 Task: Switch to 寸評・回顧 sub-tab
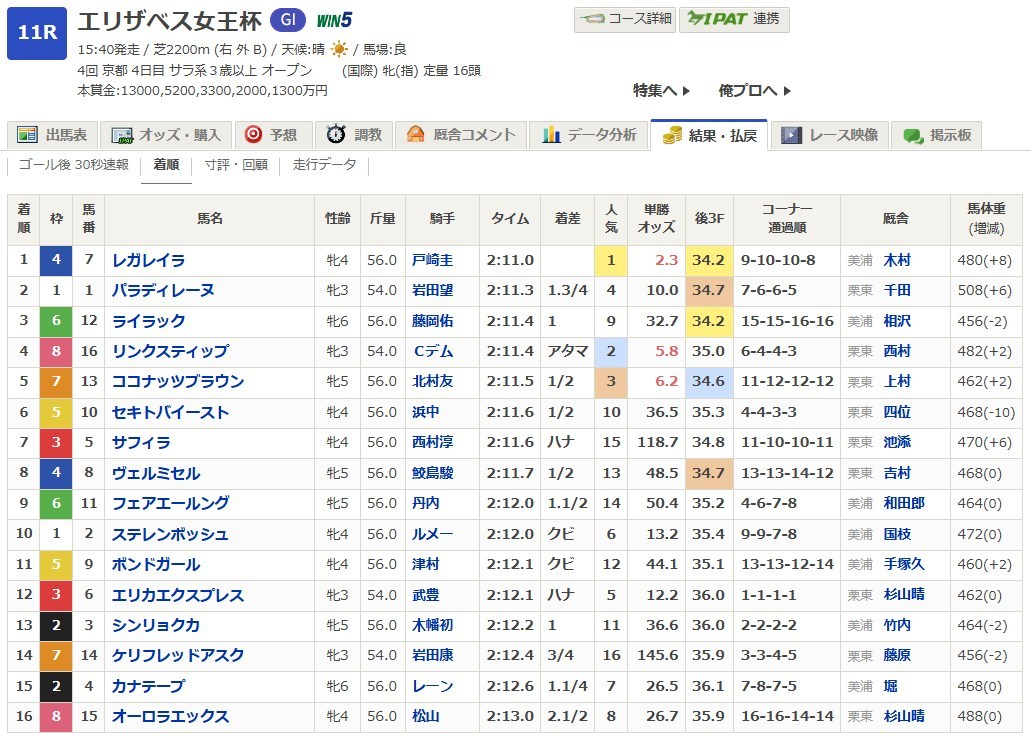(x=236, y=165)
